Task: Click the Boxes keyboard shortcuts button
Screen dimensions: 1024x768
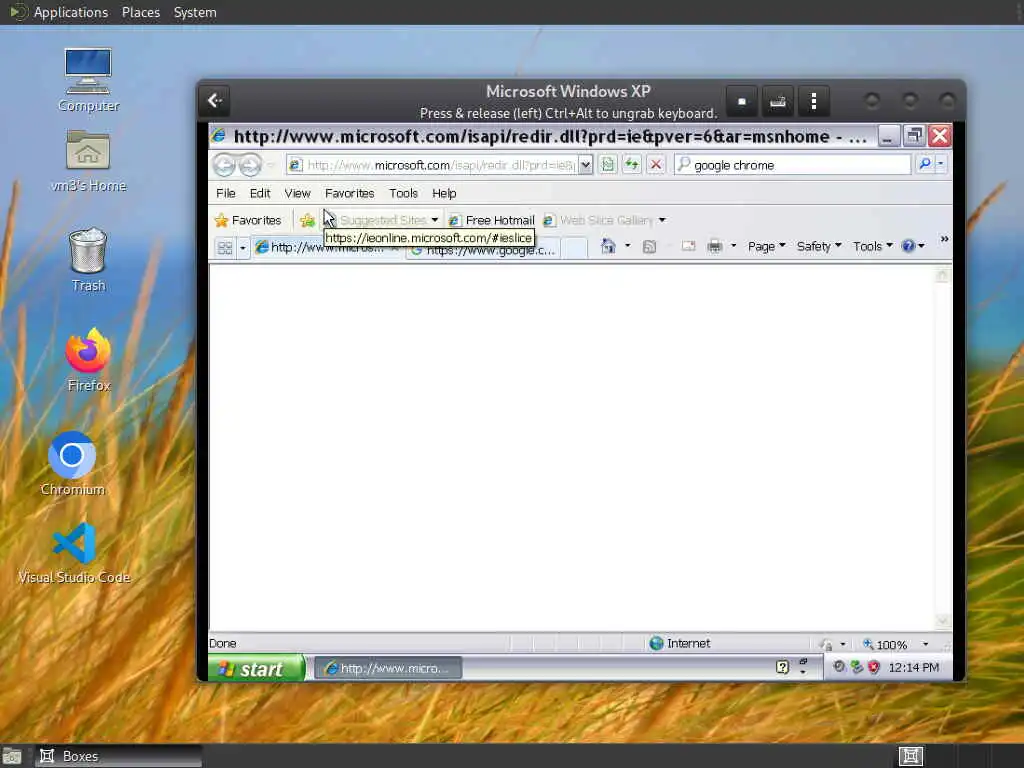Action: (777, 101)
